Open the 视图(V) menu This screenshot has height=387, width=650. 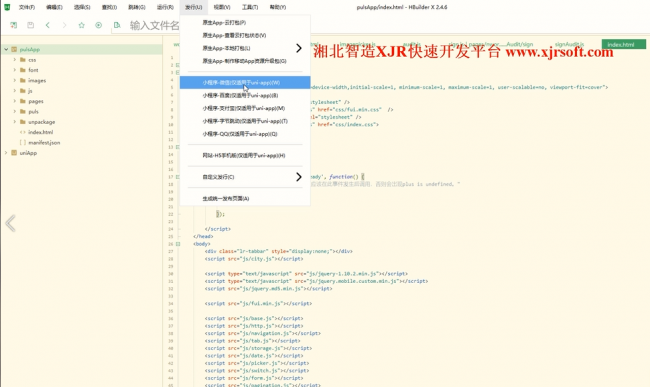point(222,7)
